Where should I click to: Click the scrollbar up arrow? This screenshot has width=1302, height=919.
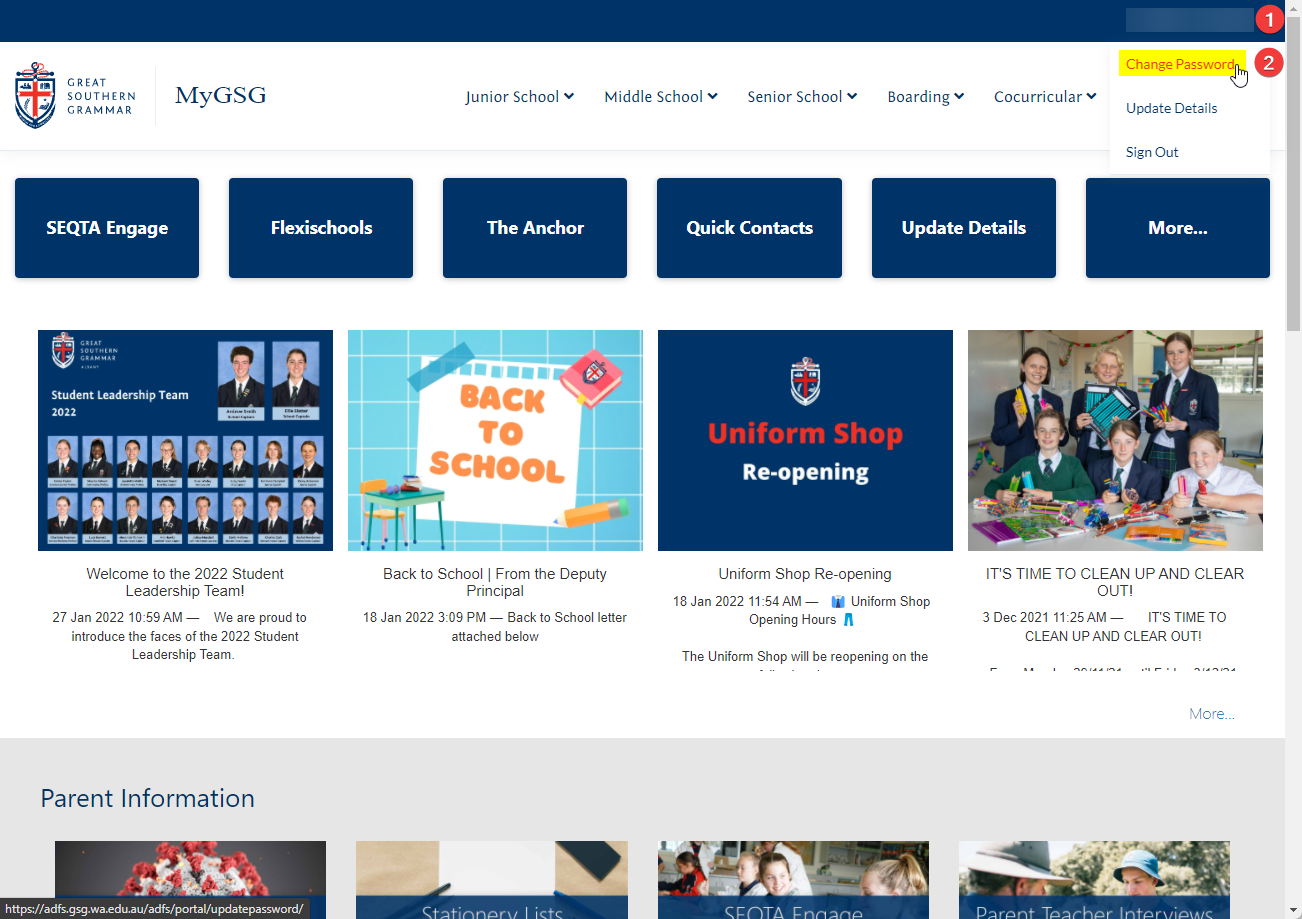pos(1293,9)
